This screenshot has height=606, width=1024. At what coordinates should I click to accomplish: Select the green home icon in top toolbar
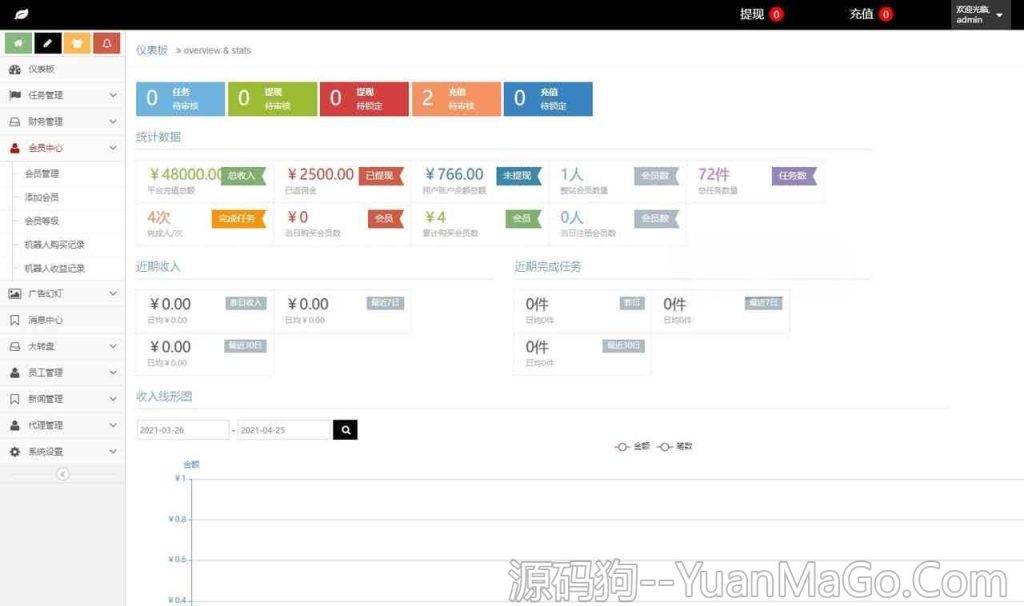coord(18,43)
